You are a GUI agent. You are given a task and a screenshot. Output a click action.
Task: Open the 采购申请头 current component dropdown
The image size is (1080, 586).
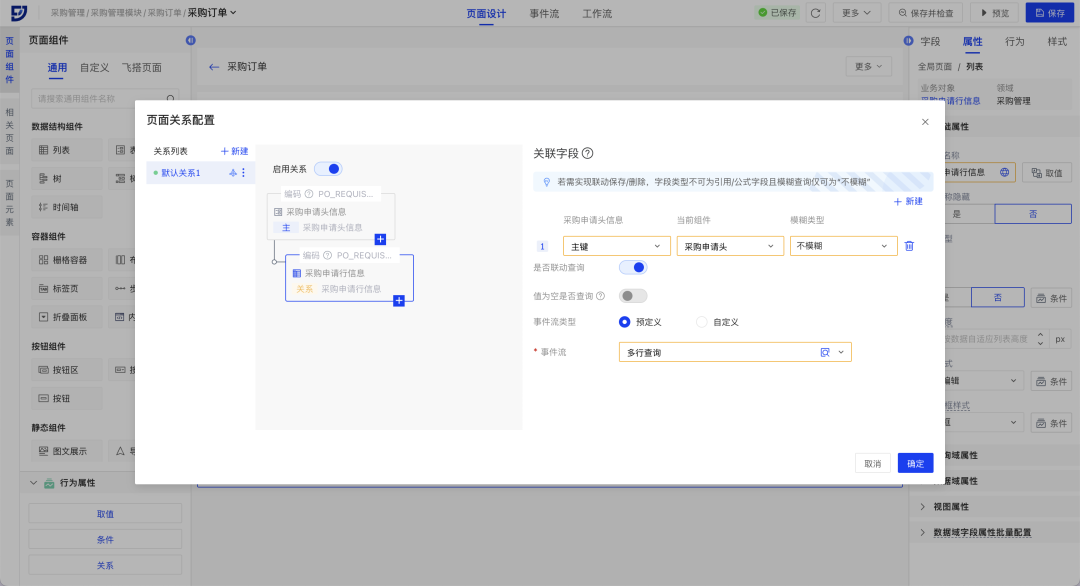pyautogui.click(x=729, y=246)
